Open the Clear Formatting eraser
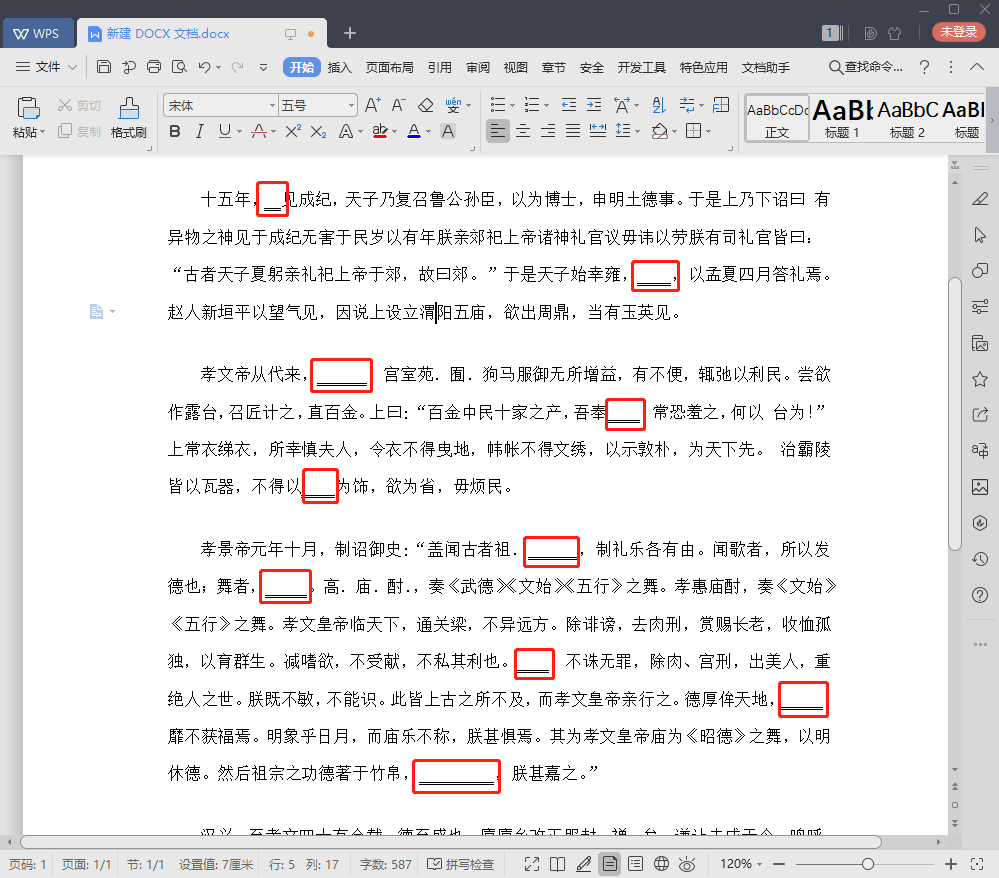 click(425, 104)
